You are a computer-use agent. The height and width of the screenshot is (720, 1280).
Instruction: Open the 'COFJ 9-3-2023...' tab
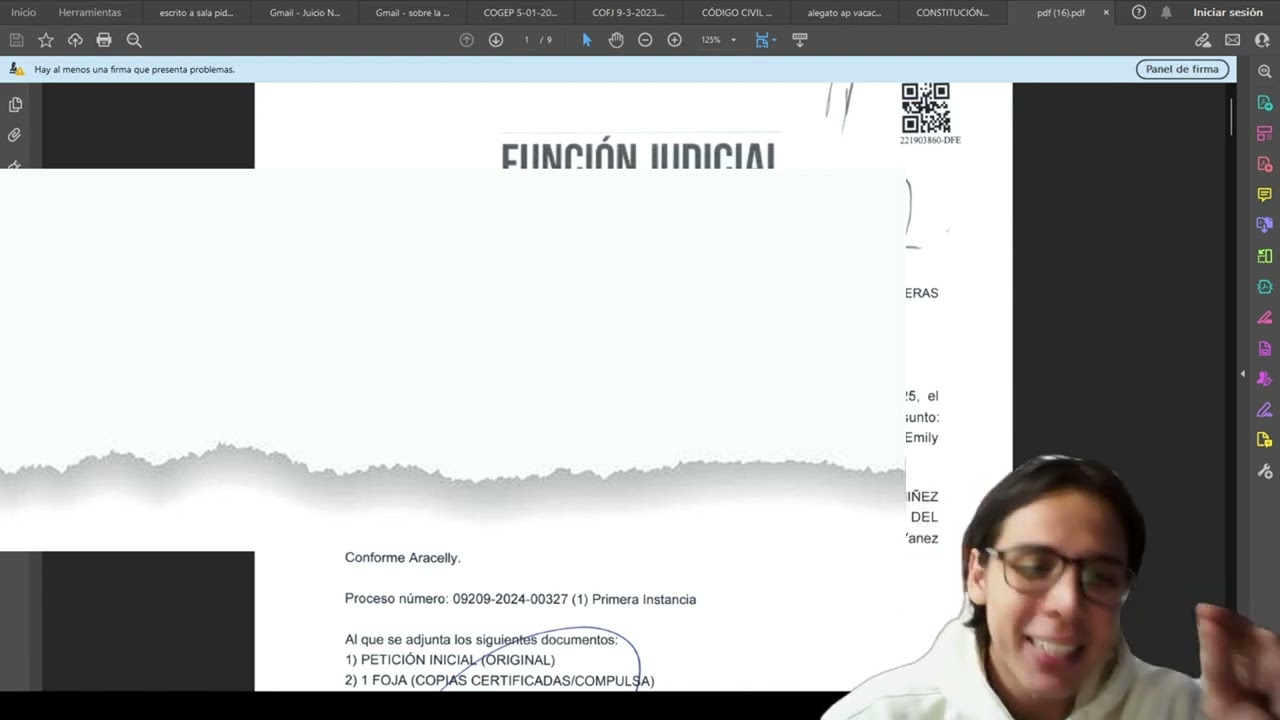(628, 13)
